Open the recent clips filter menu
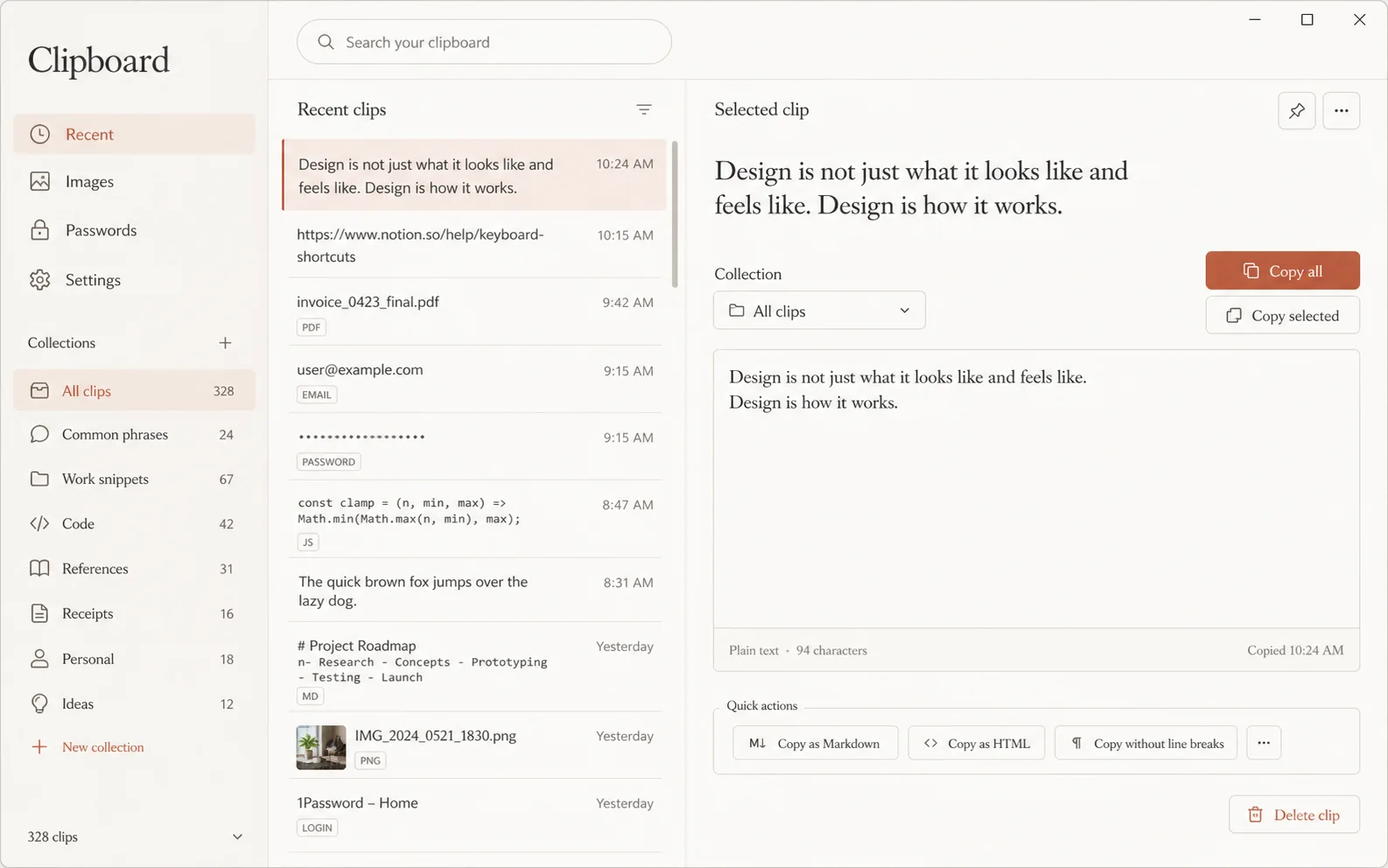Viewport: 1388px width, 868px height. point(644,109)
